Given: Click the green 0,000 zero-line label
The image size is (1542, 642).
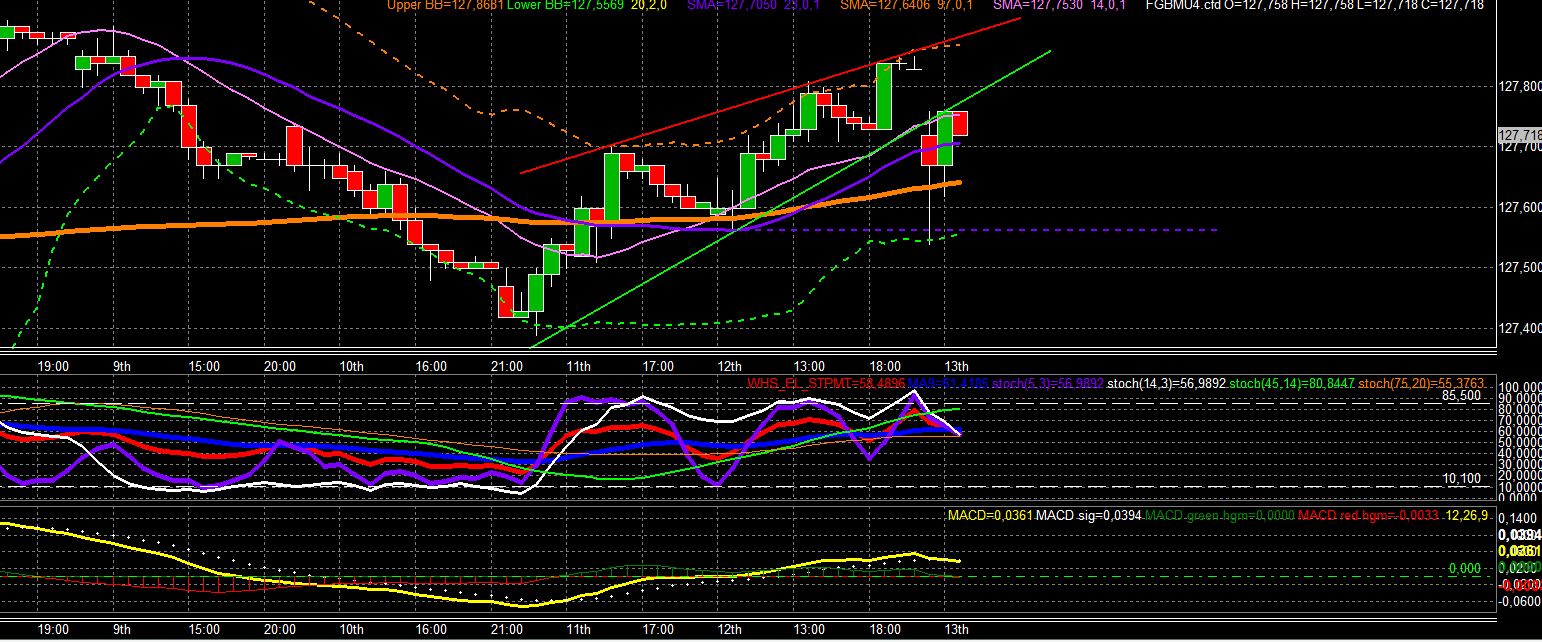Looking at the screenshot, I should pyautogui.click(x=1464, y=568).
